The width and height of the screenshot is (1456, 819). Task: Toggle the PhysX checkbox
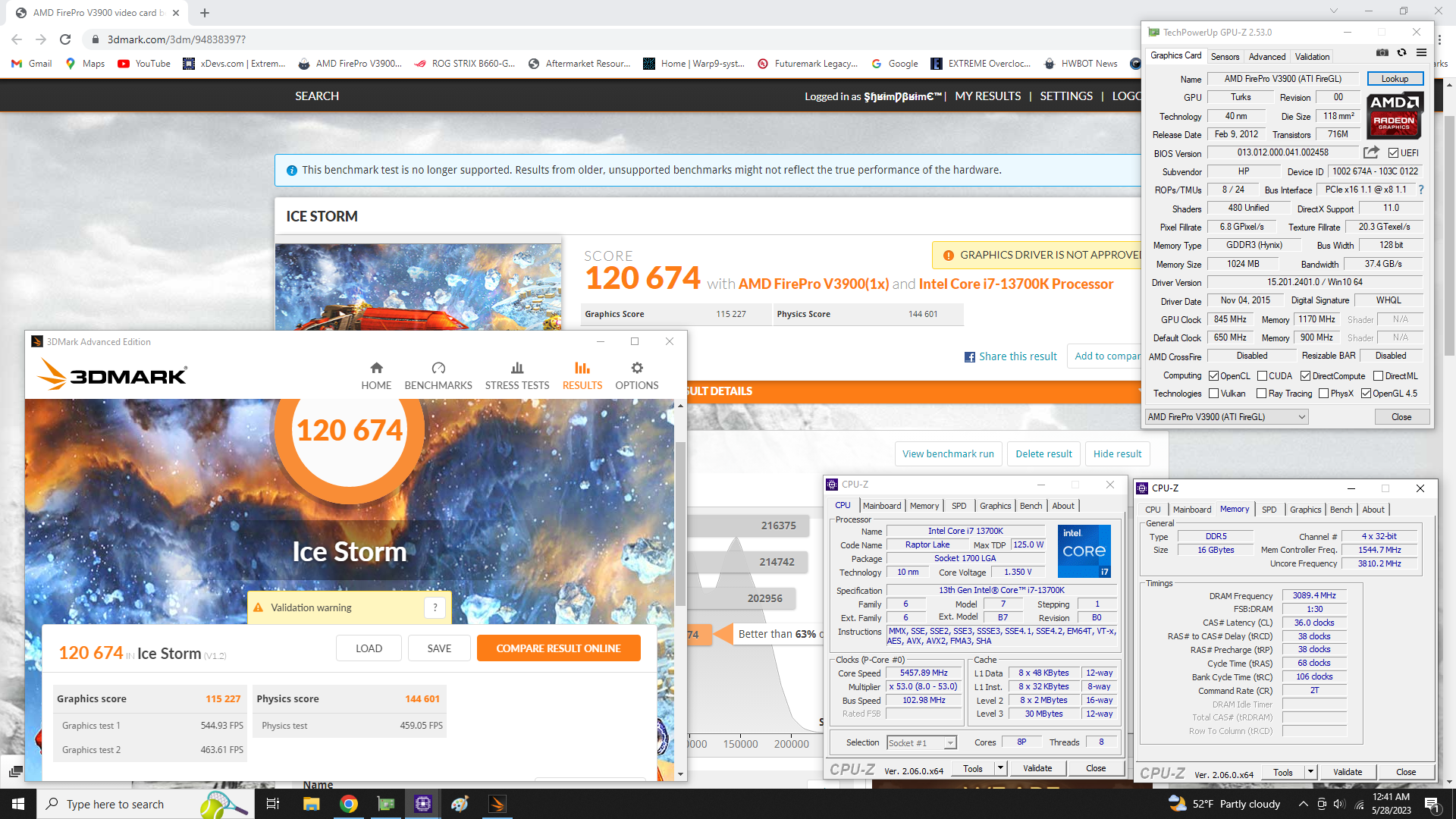coord(1323,394)
